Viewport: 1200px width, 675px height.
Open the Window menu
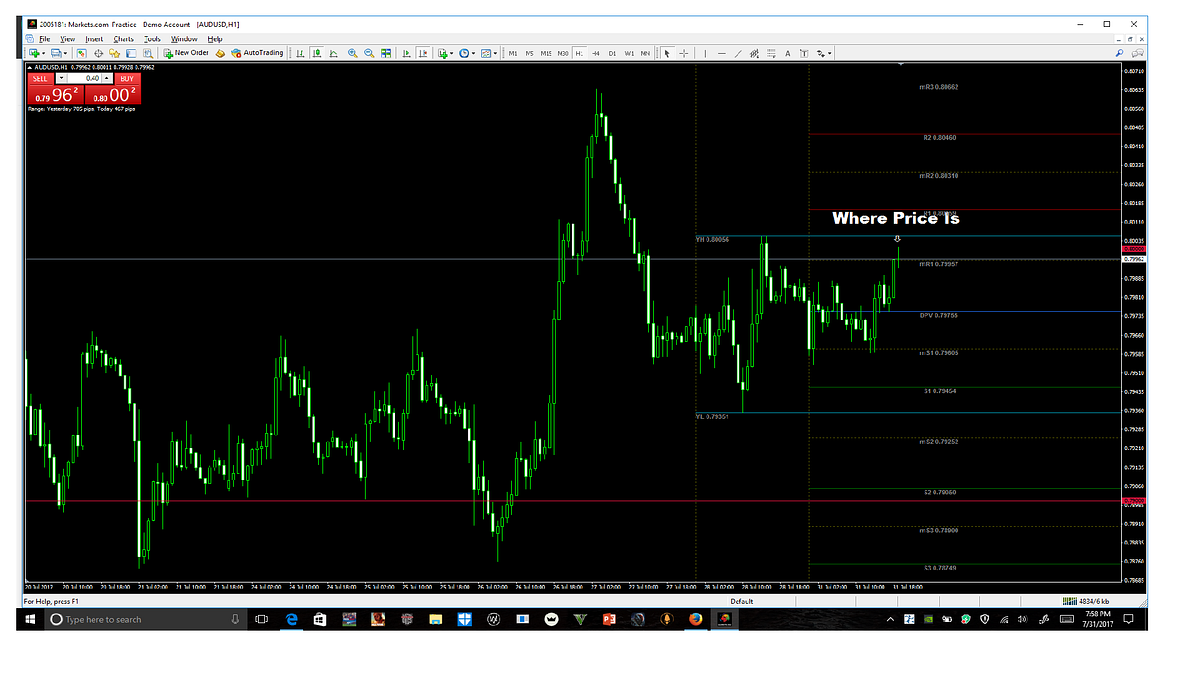184,38
